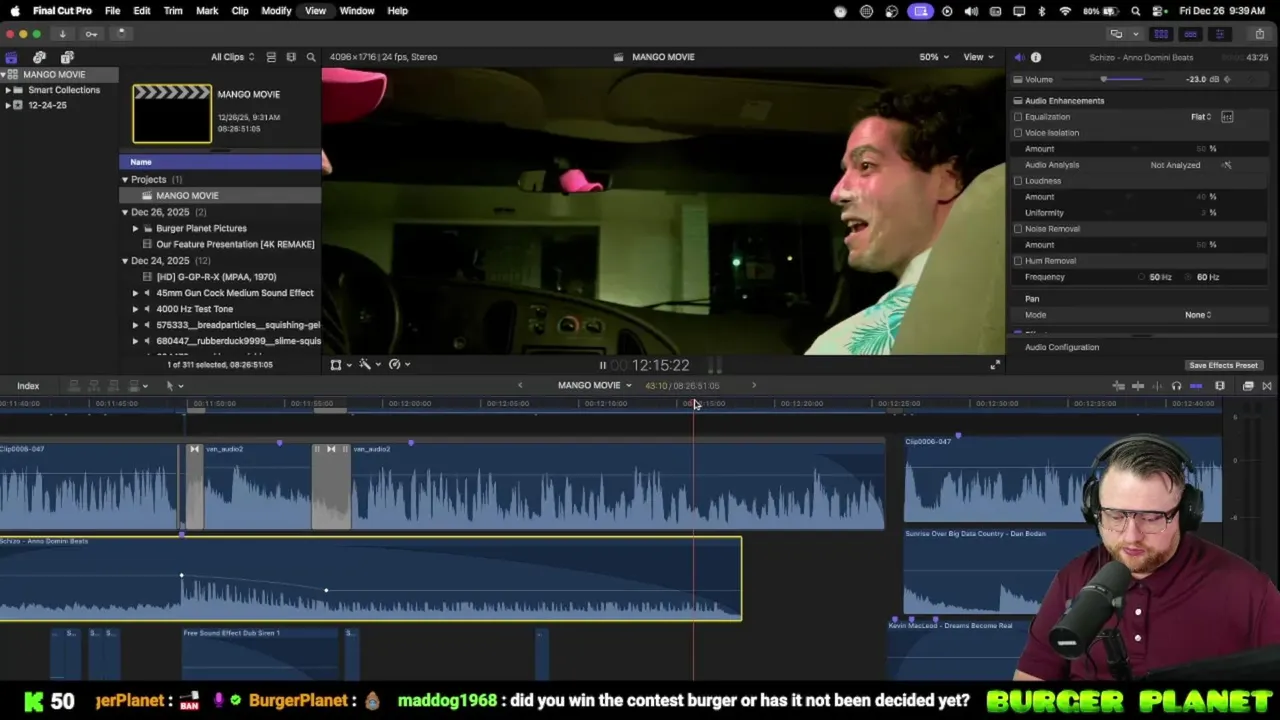Open the retime speed menu in viewer
The image size is (1280, 720).
tap(398, 365)
